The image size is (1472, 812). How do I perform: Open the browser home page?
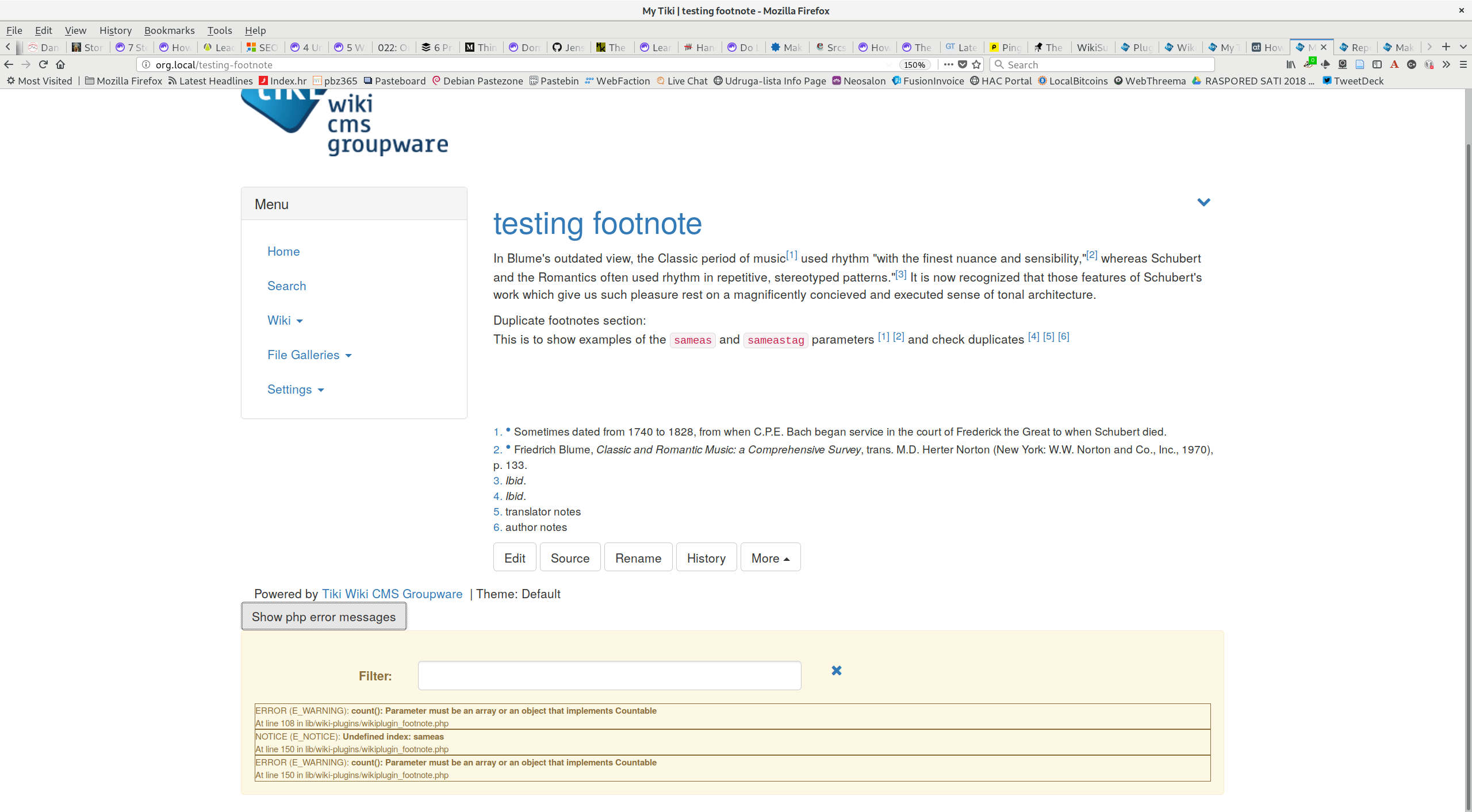pyautogui.click(x=60, y=64)
